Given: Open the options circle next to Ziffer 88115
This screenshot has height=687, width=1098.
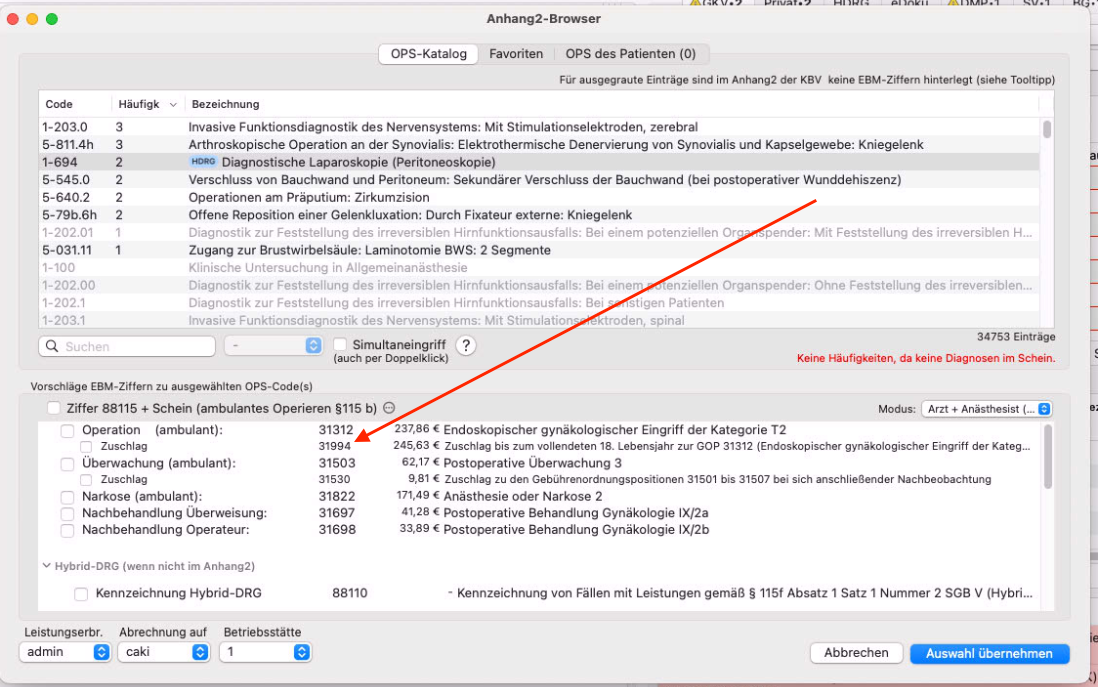Looking at the screenshot, I should pos(389,408).
